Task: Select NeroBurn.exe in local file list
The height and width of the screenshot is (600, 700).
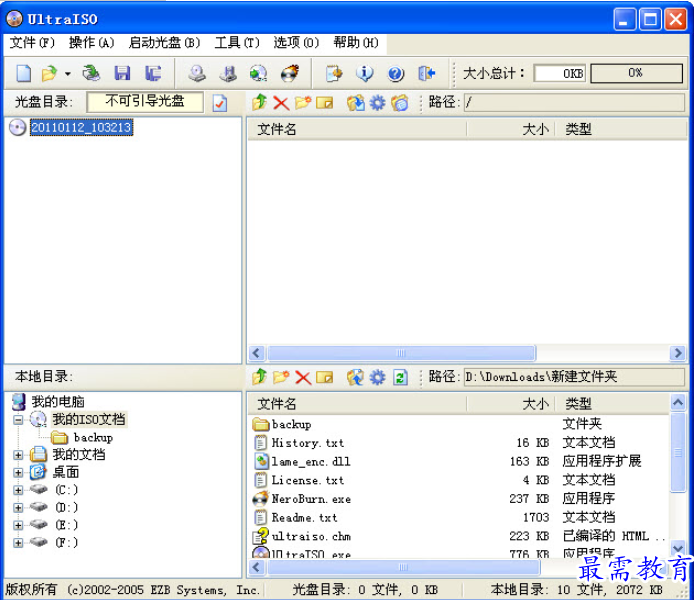Action: coord(311,499)
